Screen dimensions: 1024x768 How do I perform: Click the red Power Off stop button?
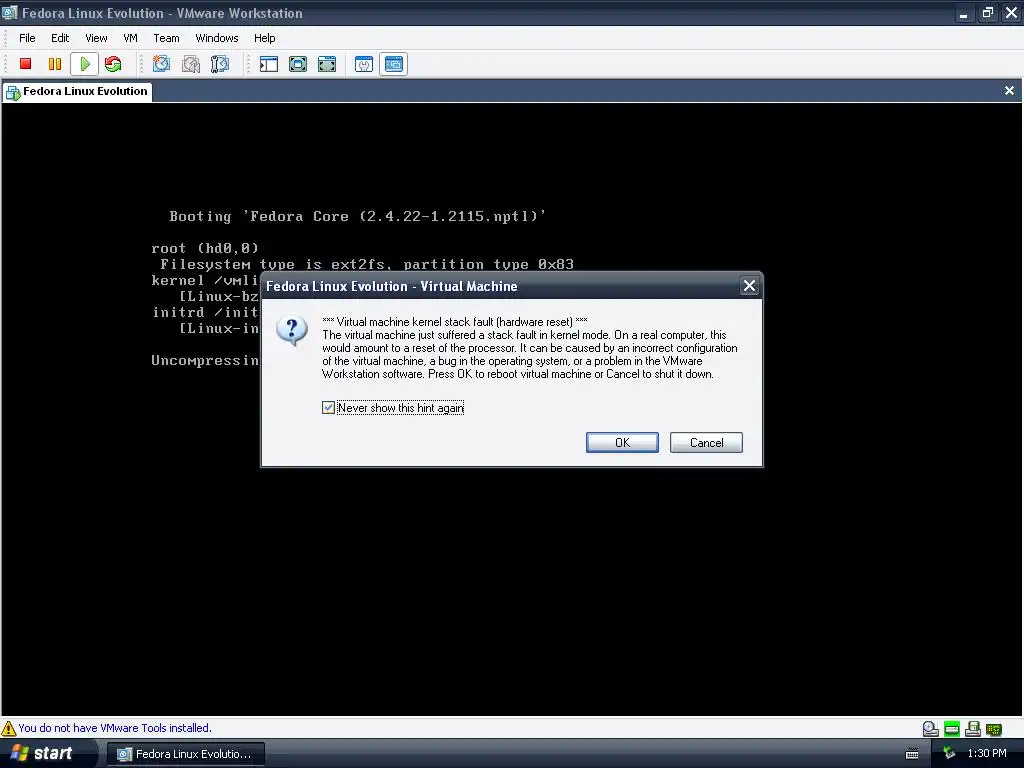(25, 64)
